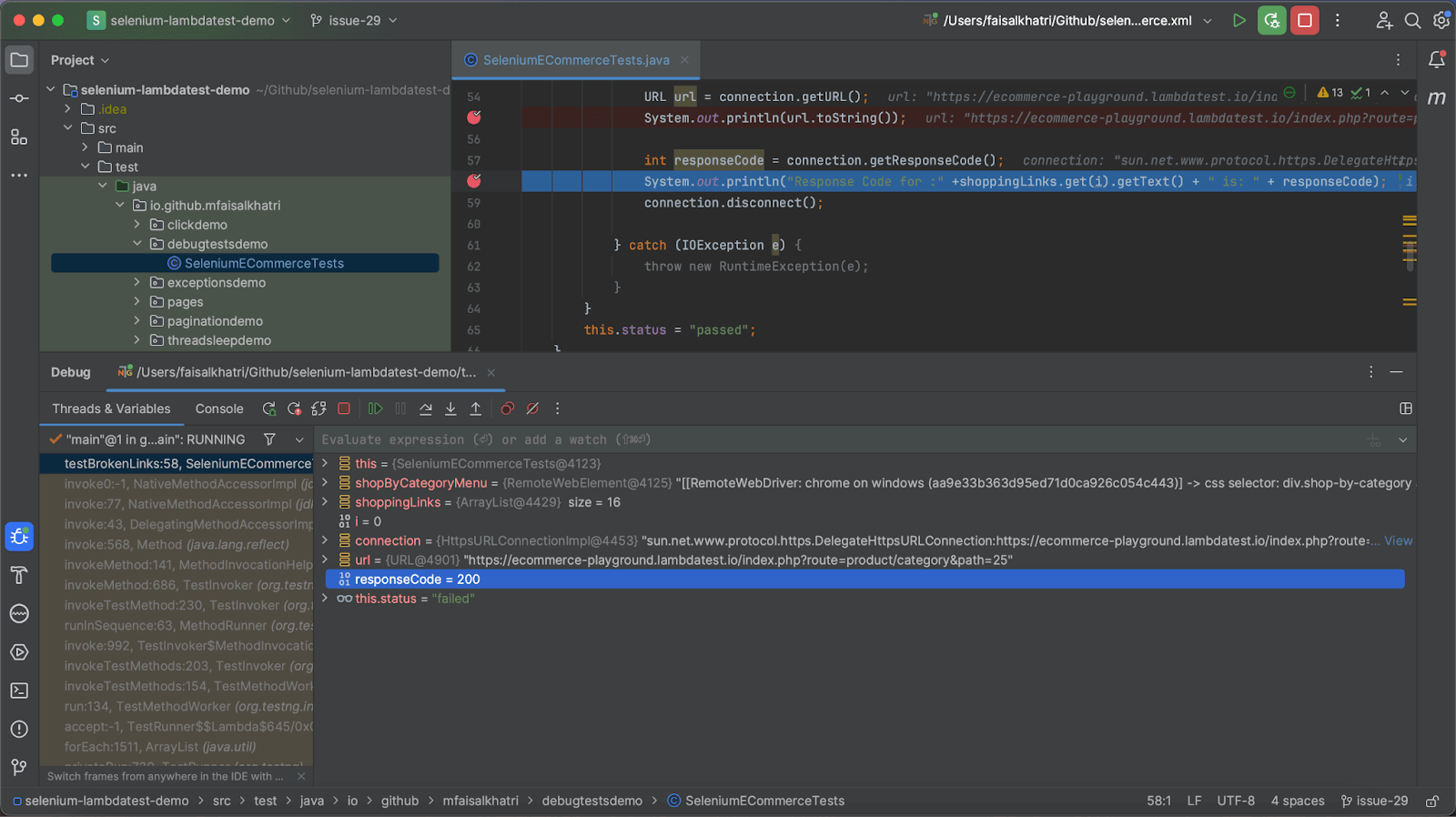Click the View link for connection value

click(1398, 541)
